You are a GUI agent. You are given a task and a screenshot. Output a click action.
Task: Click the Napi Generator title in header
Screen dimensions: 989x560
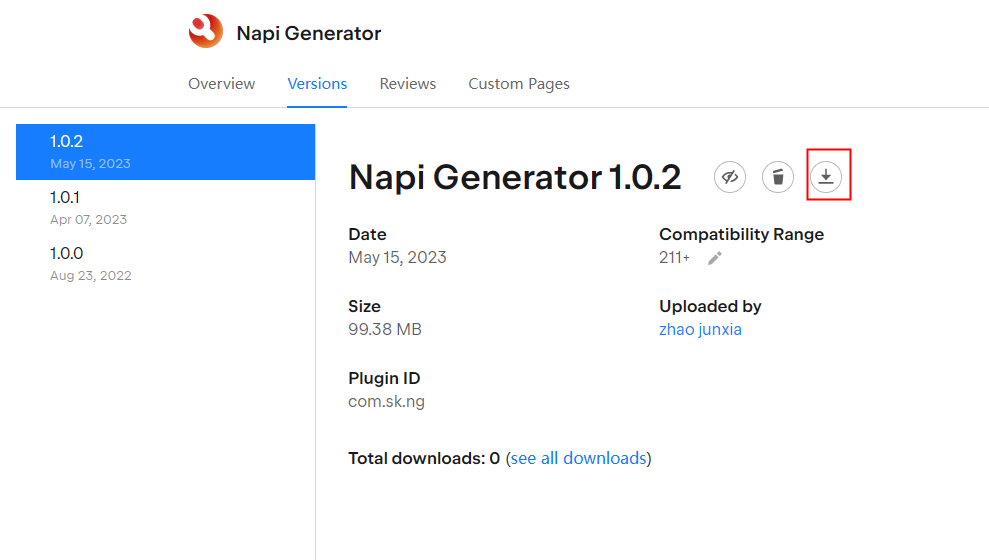click(x=308, y=33)
